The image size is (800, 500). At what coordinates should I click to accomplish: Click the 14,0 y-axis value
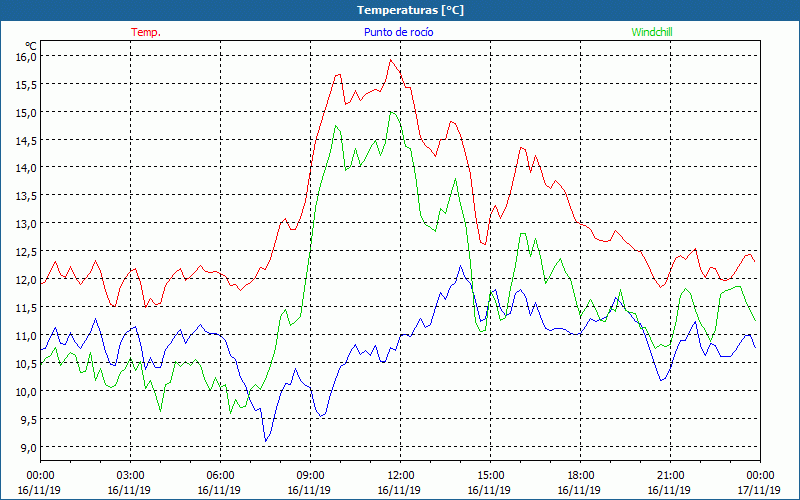(x=27, y=167)
